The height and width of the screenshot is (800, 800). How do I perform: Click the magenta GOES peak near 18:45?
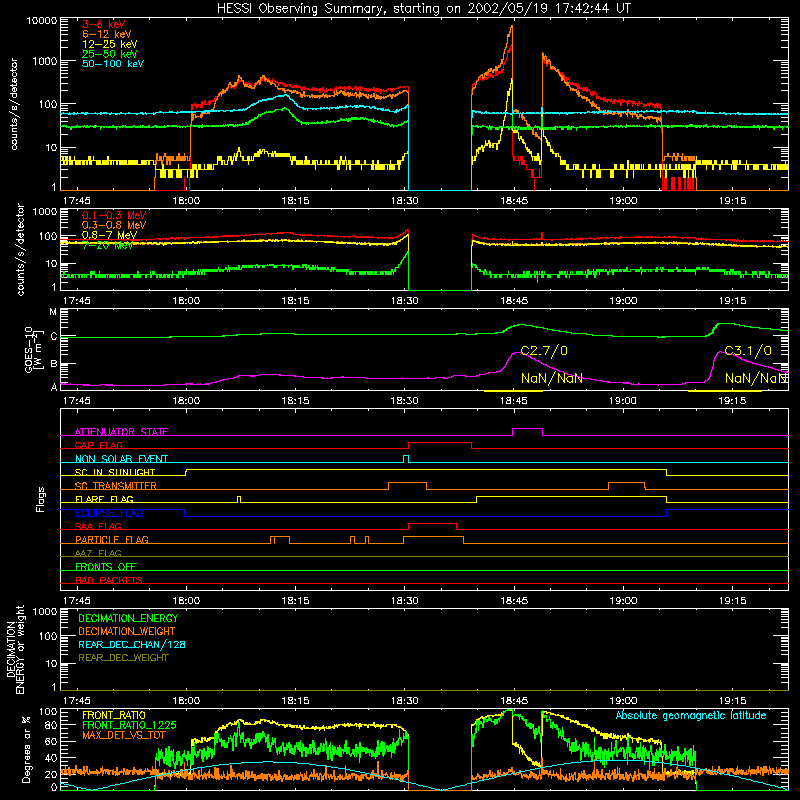click(x=516, y=353)
